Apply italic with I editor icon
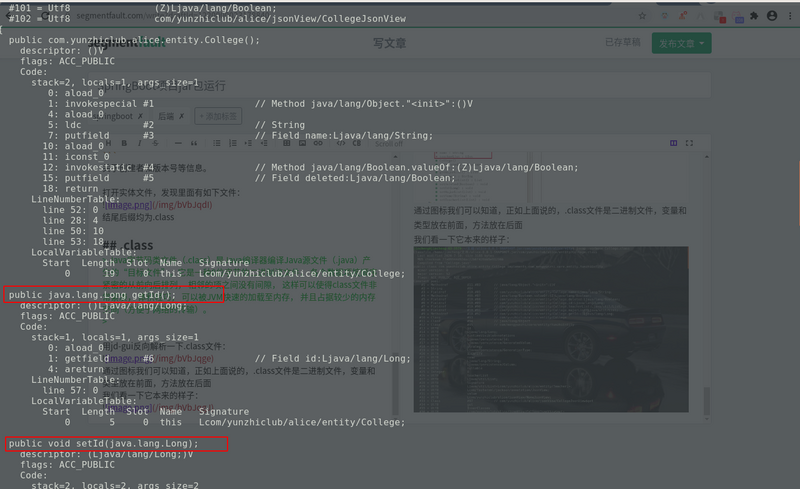Image resolution: width=800 pixels, height=489 pixels. click(139, 143)
